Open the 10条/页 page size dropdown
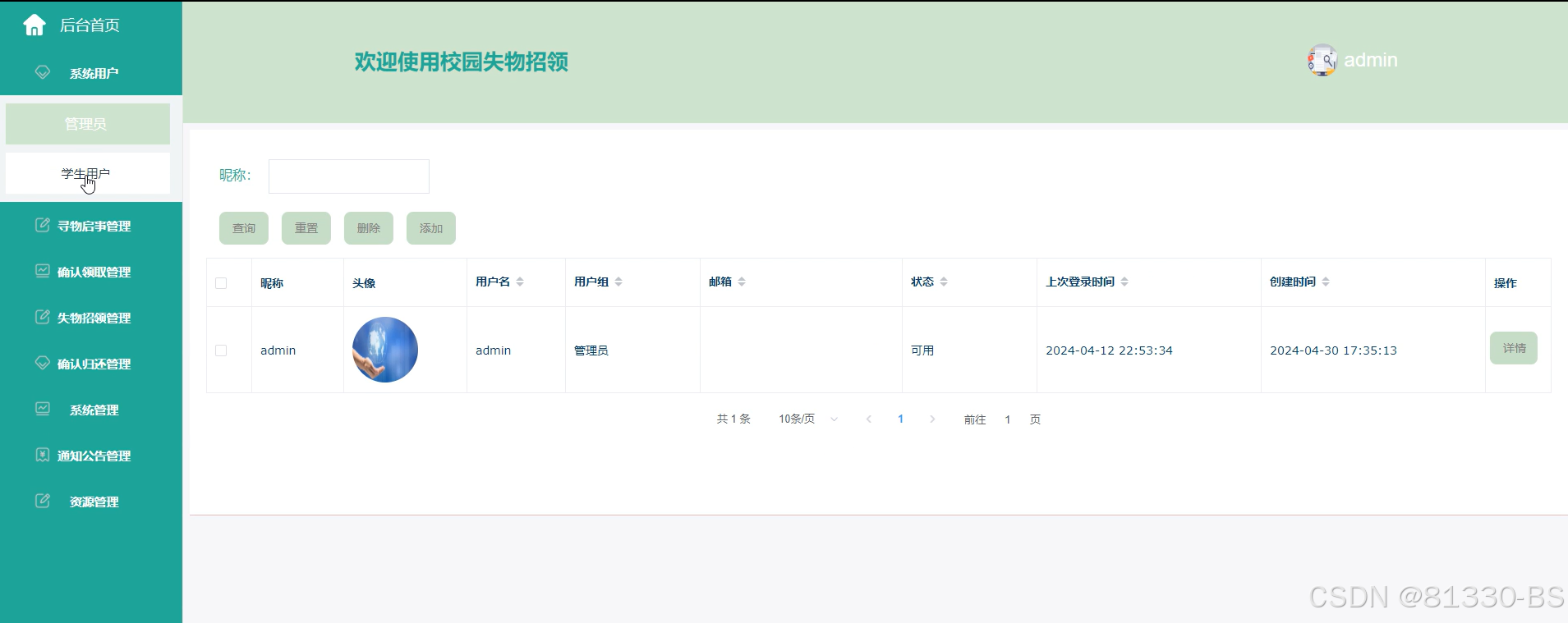 [x=808, y=419]
